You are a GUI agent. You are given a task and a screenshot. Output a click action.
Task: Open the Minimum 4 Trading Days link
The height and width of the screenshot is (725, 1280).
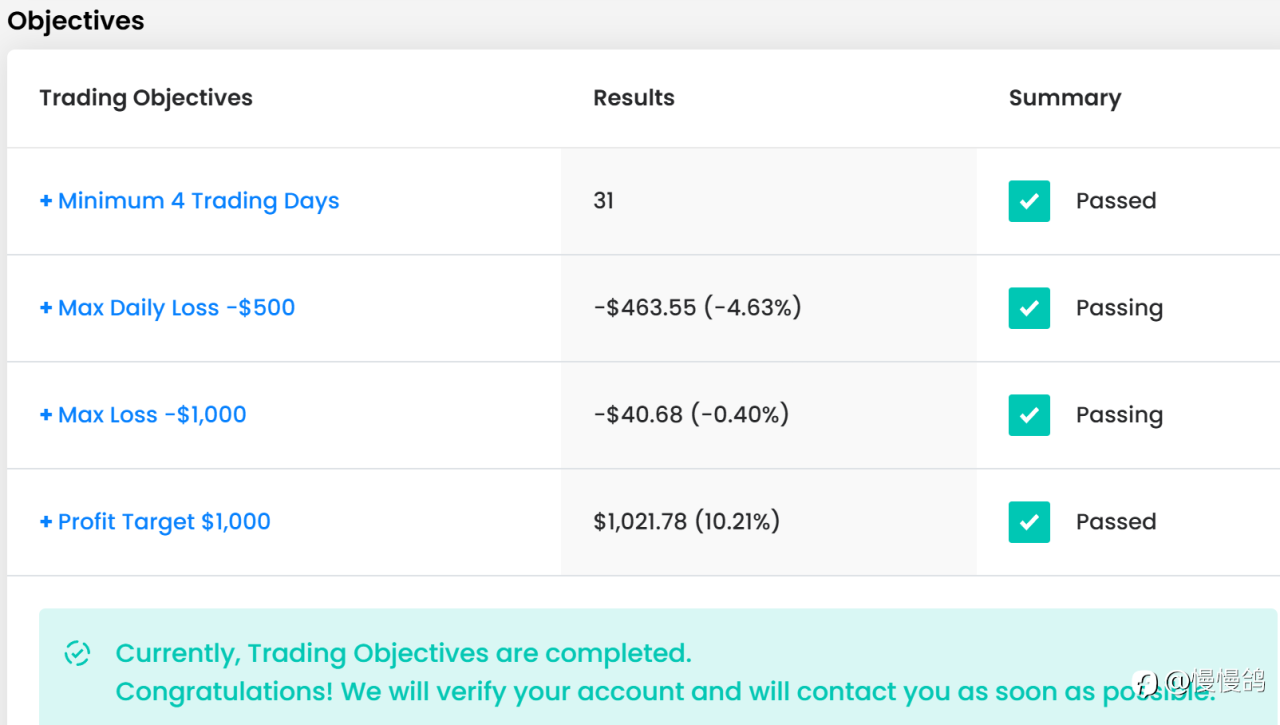click(198, 201)
